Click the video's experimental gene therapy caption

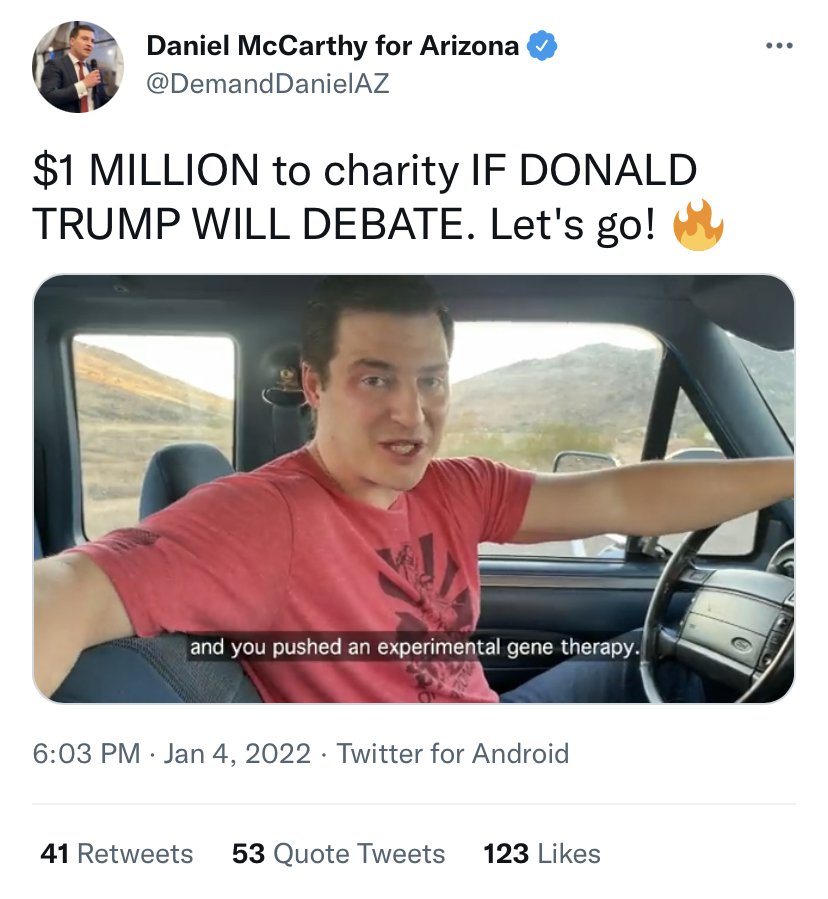[x=413, y=647]
